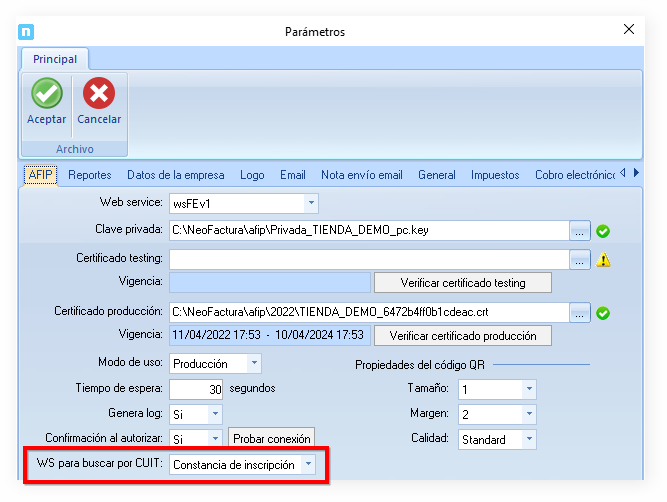Screen dimensions: 667x502
Task: Expand the Genera log dropdown
Action: [215, 414]
